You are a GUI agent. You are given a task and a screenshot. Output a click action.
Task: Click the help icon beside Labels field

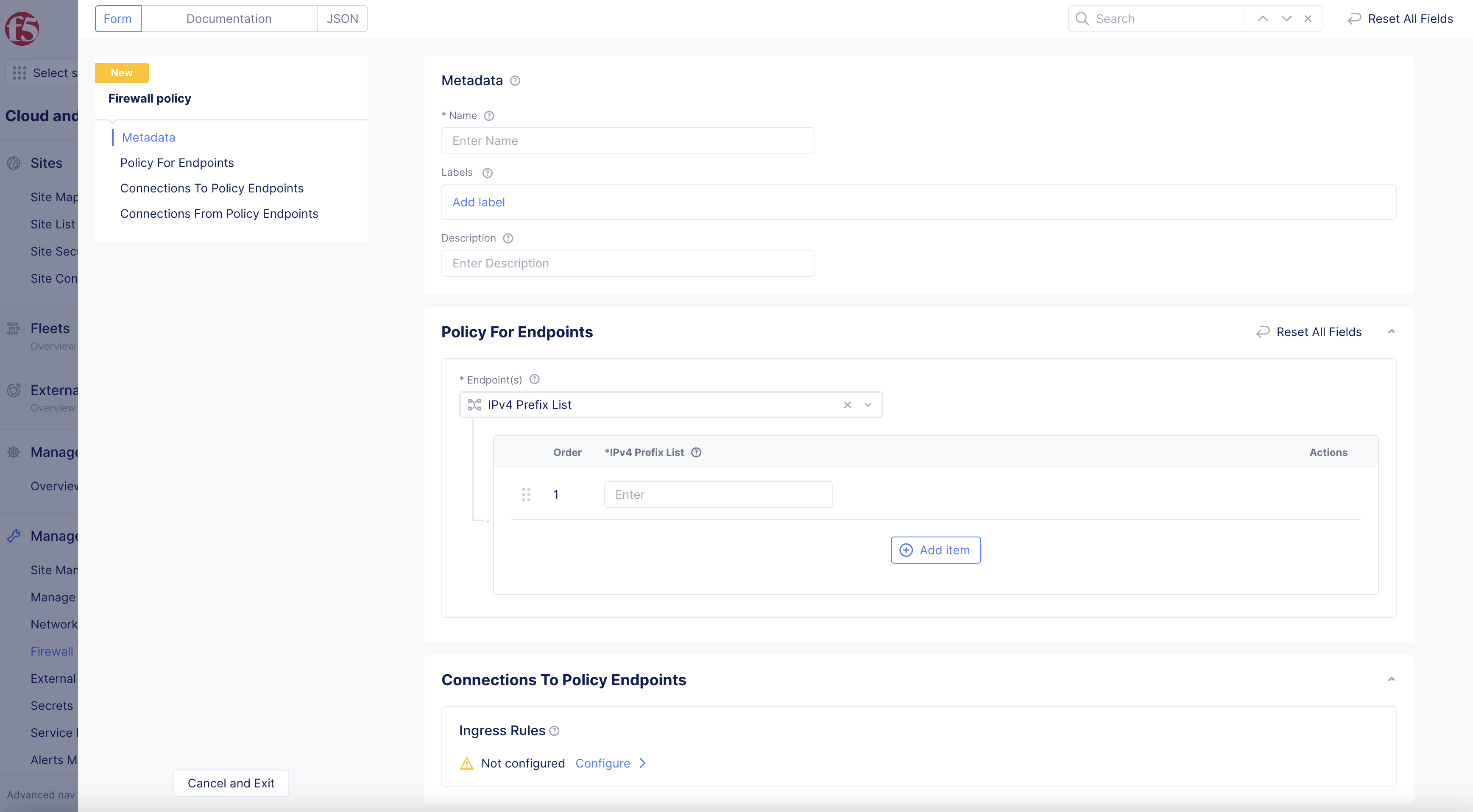487,172
